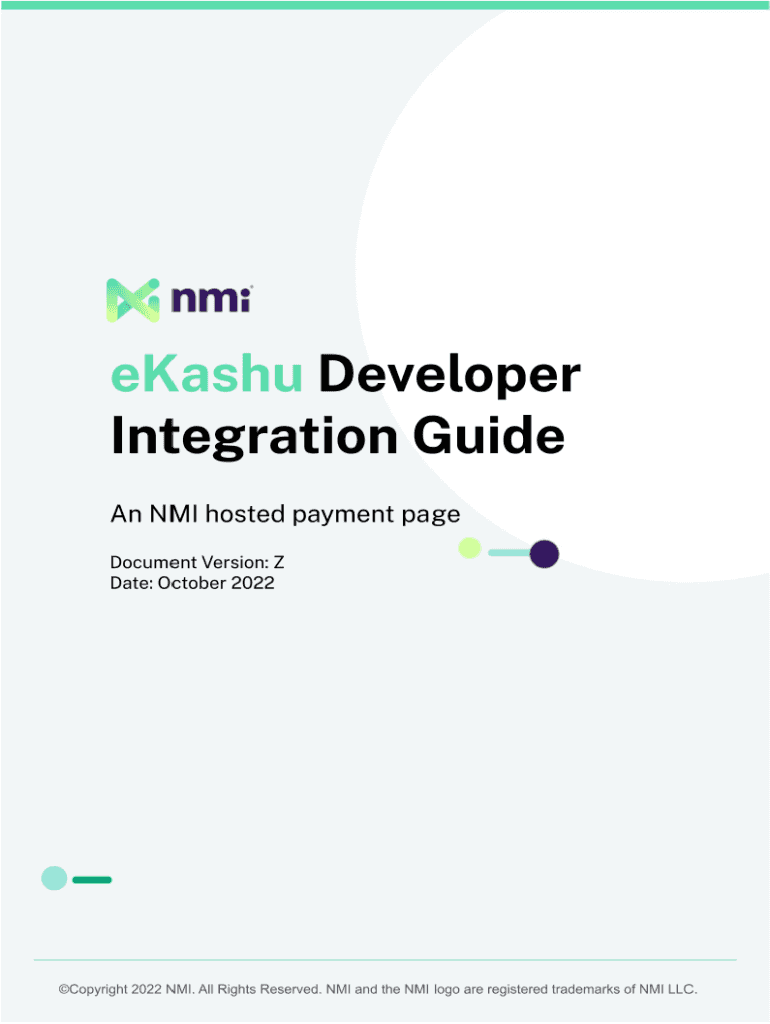Image resolution: width=770 pixels, height=1024 pixels.
Task: Click the light green dot beside subtitle
Action: pos(469,548)
